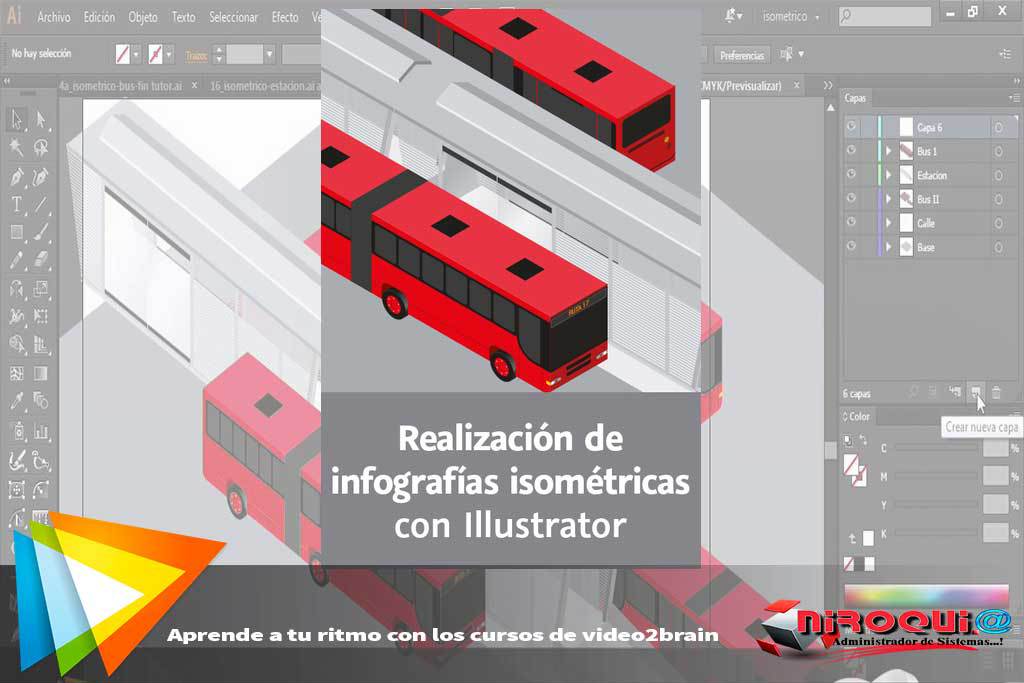Open the Archivo menu
Viewport: 1024px width, 683px height.
pyautogui.click(x=54, y=18)
